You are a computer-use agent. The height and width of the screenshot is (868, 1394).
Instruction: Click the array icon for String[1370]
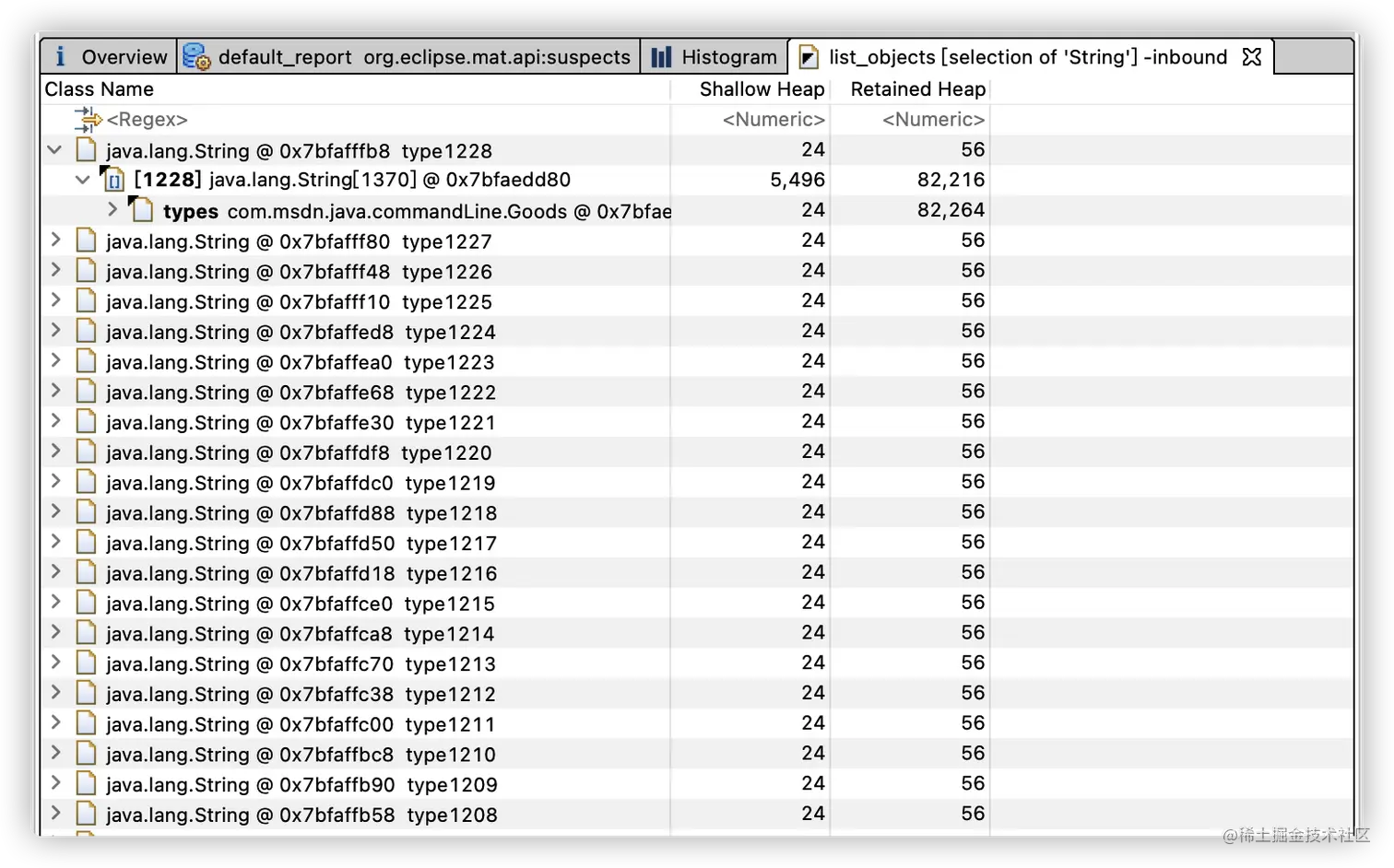pyautogui.click(x=112, y=180)
